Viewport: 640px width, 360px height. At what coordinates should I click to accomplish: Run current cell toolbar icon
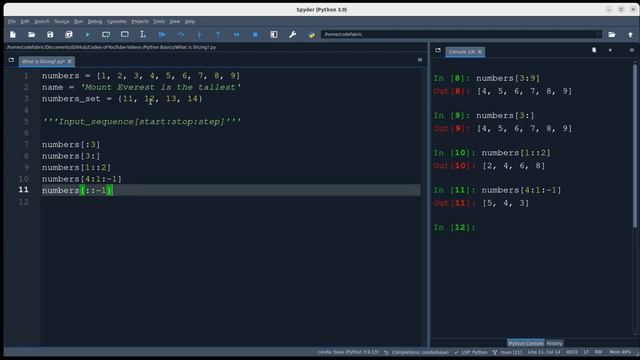tap(106, 35)
